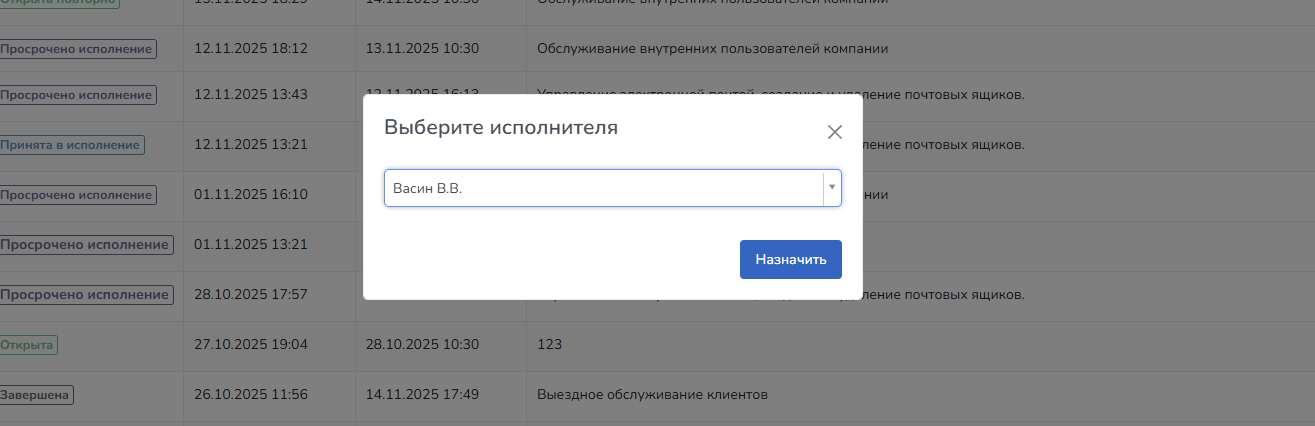The width and height of the screenshot is (1315, 426).
Task: Click 'Просрочено исполнение' badge dated 12.11.2025 18:12
Action: pyautogui.click(x=78, y=49)
